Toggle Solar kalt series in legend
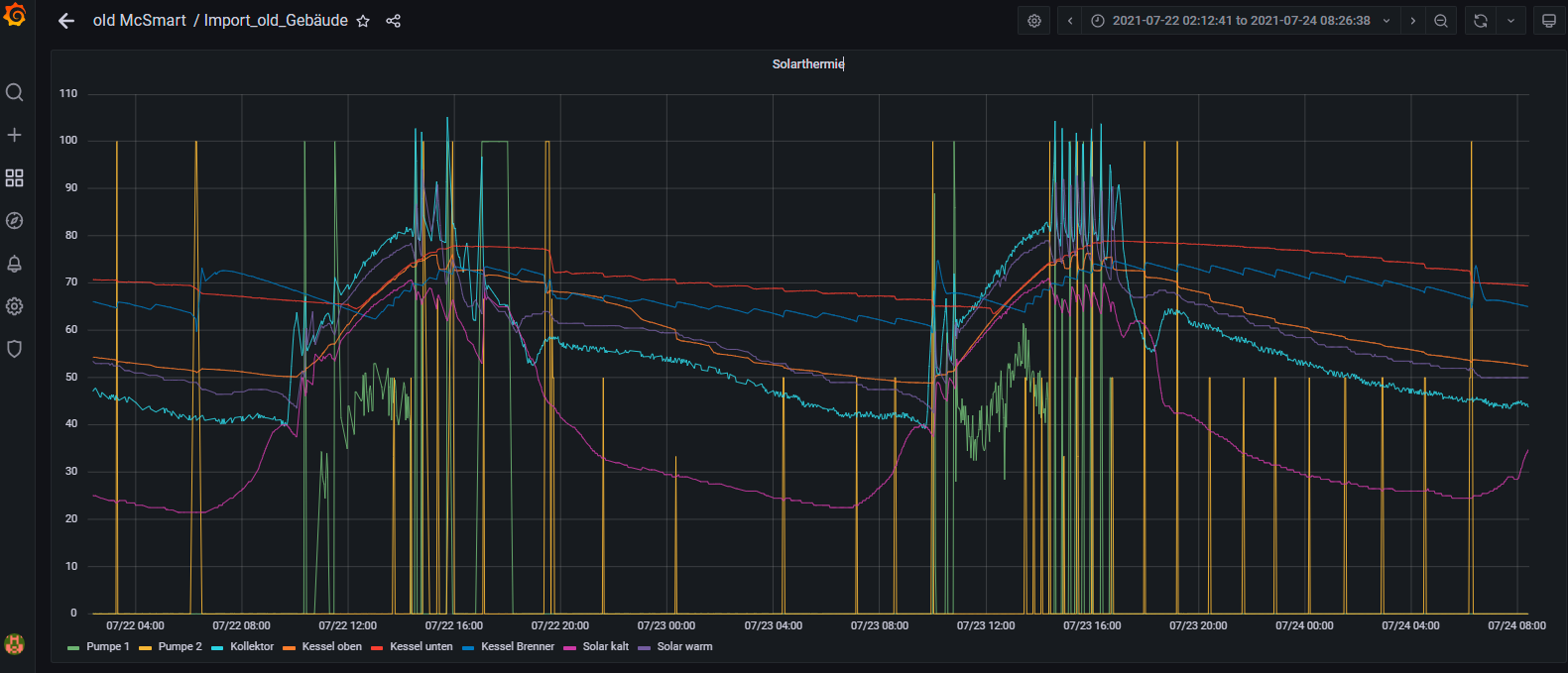The width and height of the screenshot is (1568, 673). click(x=606, y=646)
